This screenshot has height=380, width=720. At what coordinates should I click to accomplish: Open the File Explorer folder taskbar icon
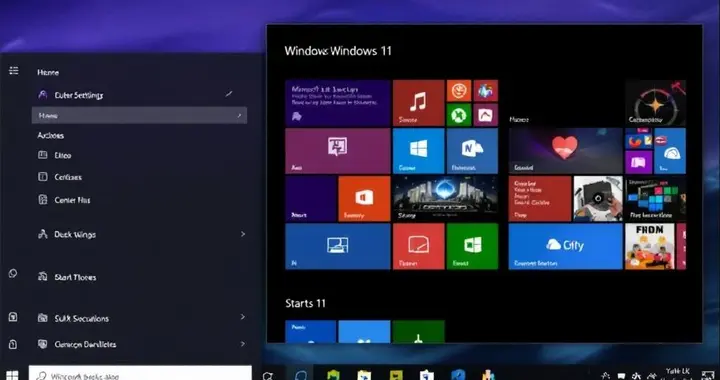pos(364,375)
